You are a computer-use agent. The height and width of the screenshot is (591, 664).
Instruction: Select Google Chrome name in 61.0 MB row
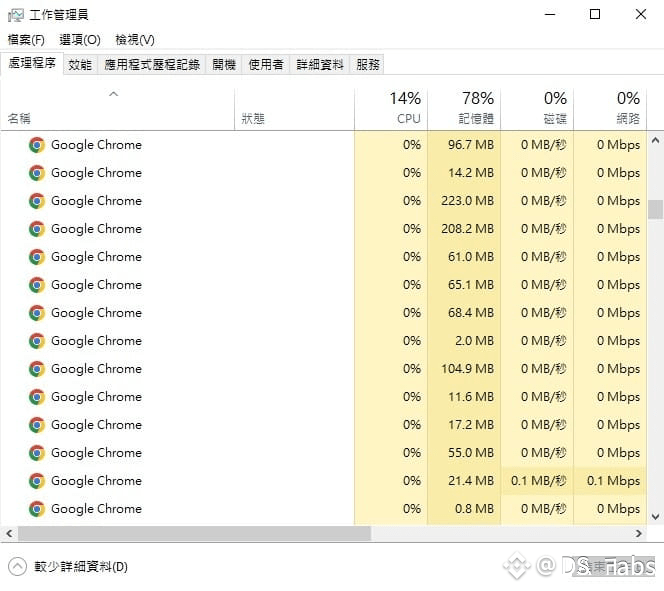(97, 257)
